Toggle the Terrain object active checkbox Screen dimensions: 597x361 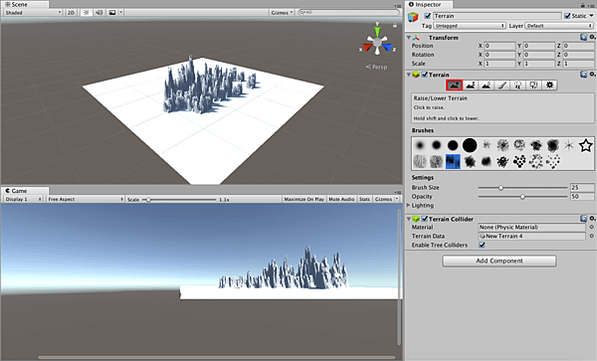click(x=428, y=16)
